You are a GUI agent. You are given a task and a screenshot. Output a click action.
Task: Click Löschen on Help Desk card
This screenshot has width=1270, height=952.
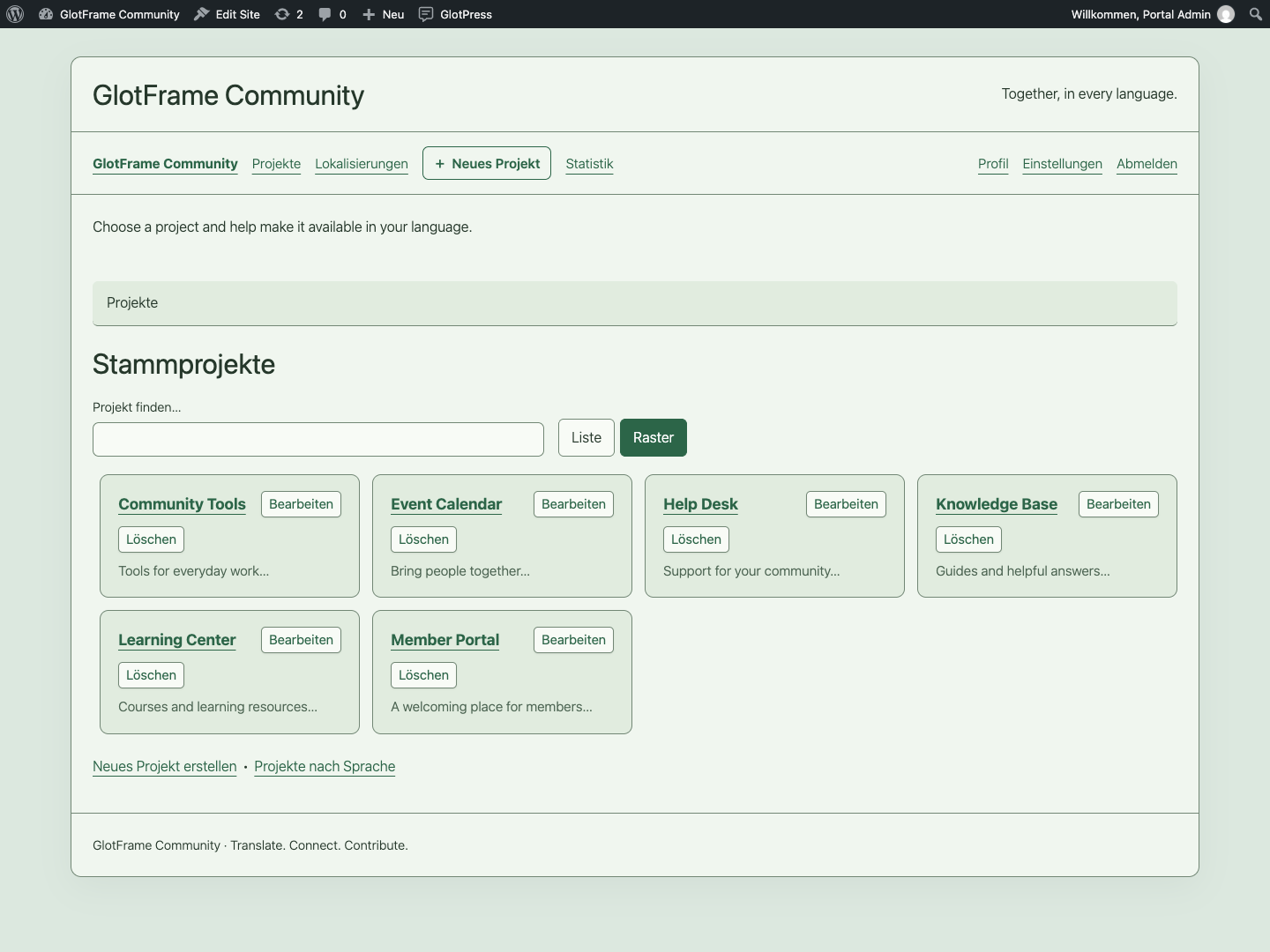click(696, 539)
